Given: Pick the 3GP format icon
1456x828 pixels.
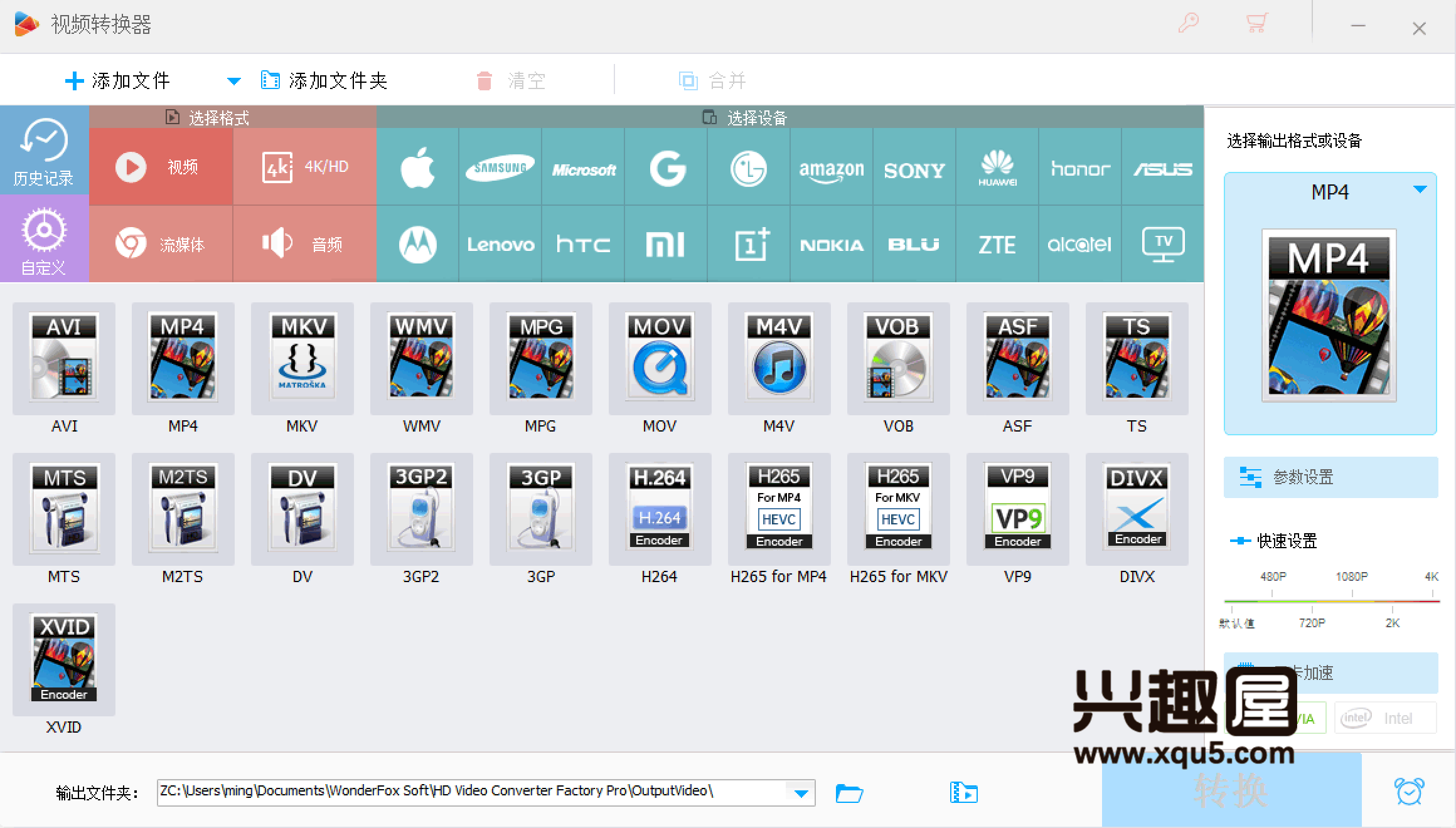Looking at the screenshot, I should coord(541,509).
